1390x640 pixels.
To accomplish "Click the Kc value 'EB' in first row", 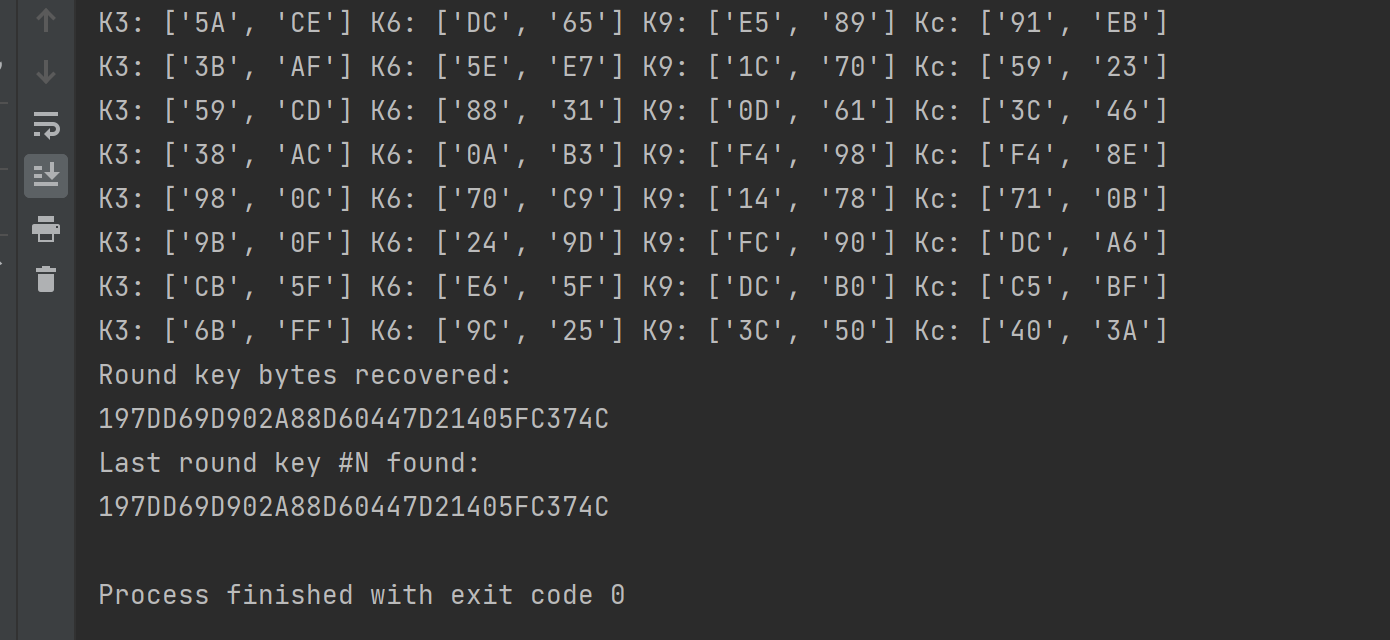I will click(x=1121, y=23).
